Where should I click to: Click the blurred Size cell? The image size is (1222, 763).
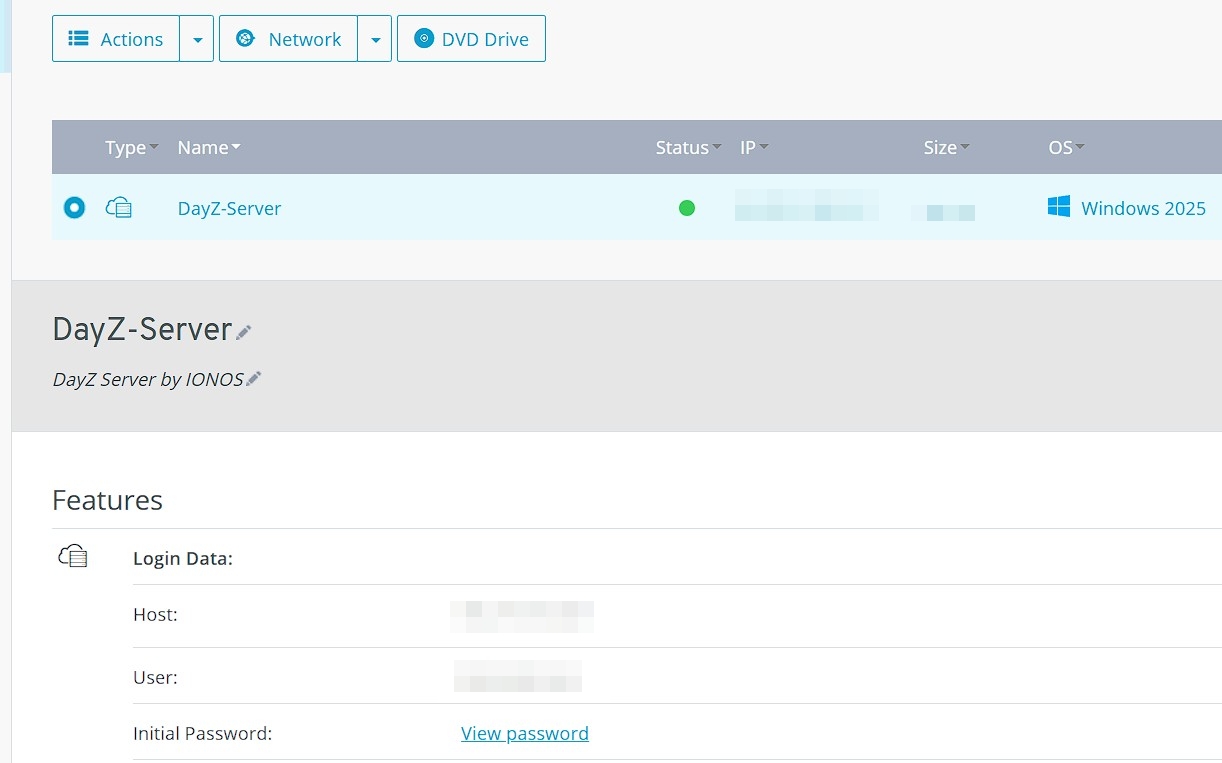pos(943,212)
